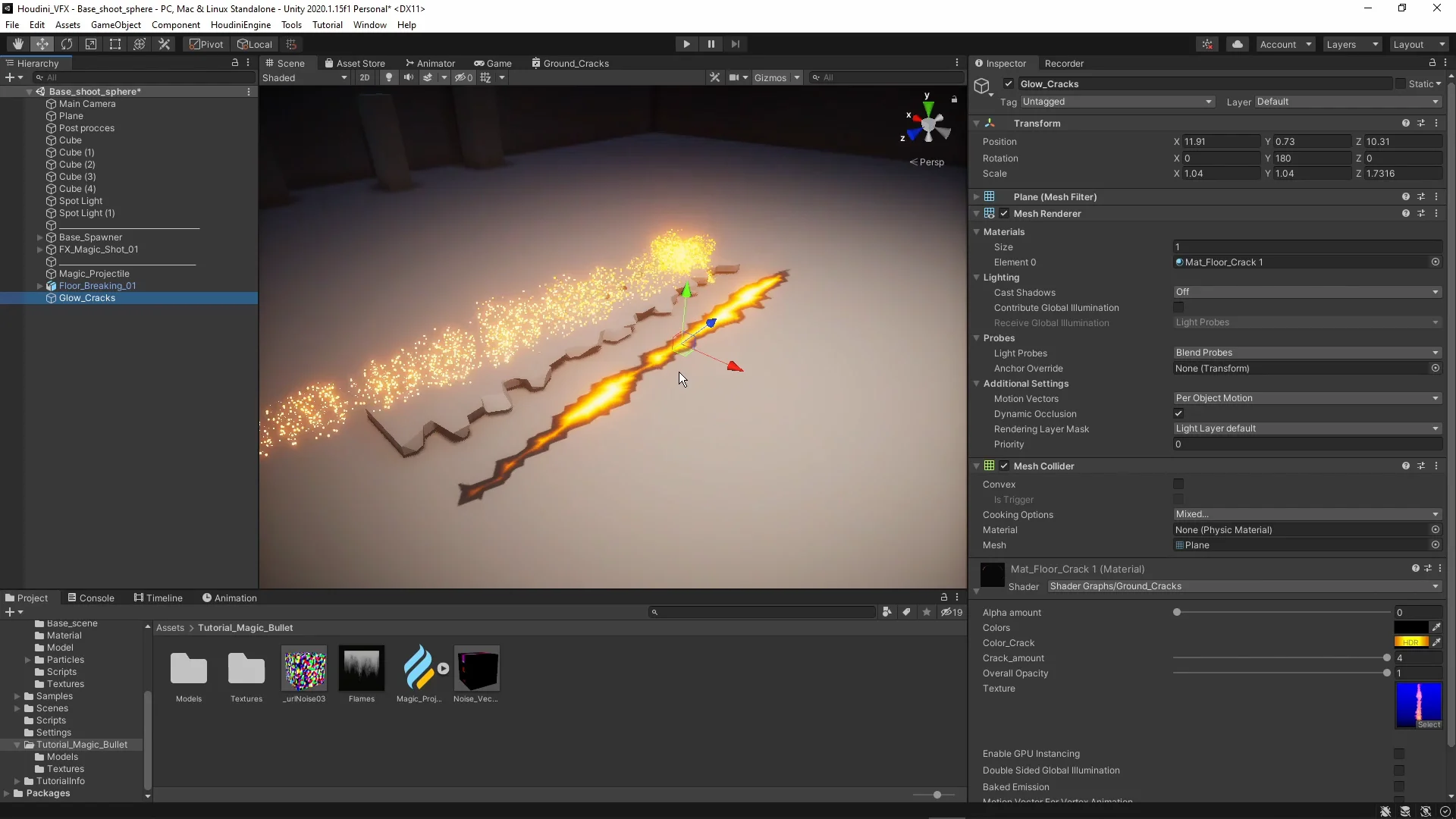Select the combined Transform tool
Image resolution: width=1456 pixels, height=819 pixels.
(x=139, y=44)
